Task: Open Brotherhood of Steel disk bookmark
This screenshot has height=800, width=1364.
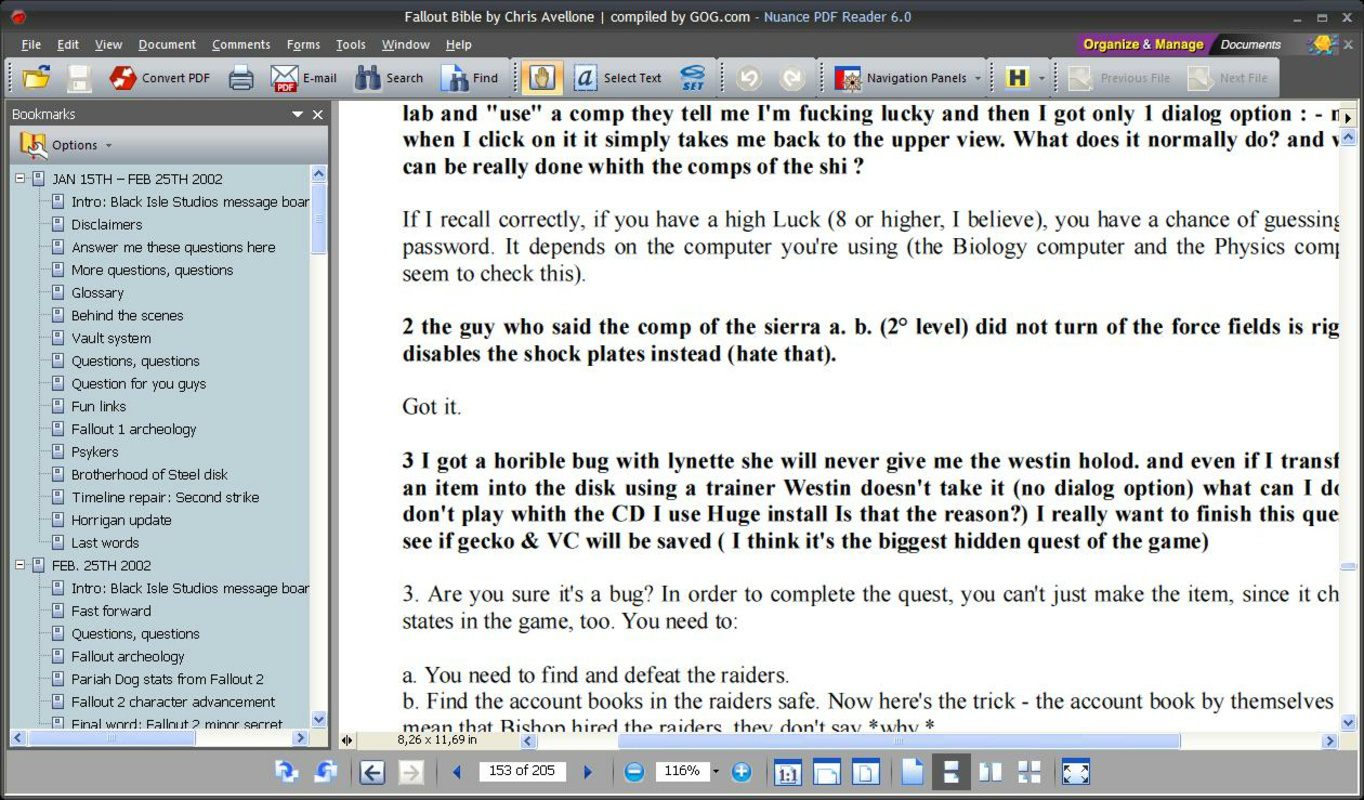Action: 149,474
